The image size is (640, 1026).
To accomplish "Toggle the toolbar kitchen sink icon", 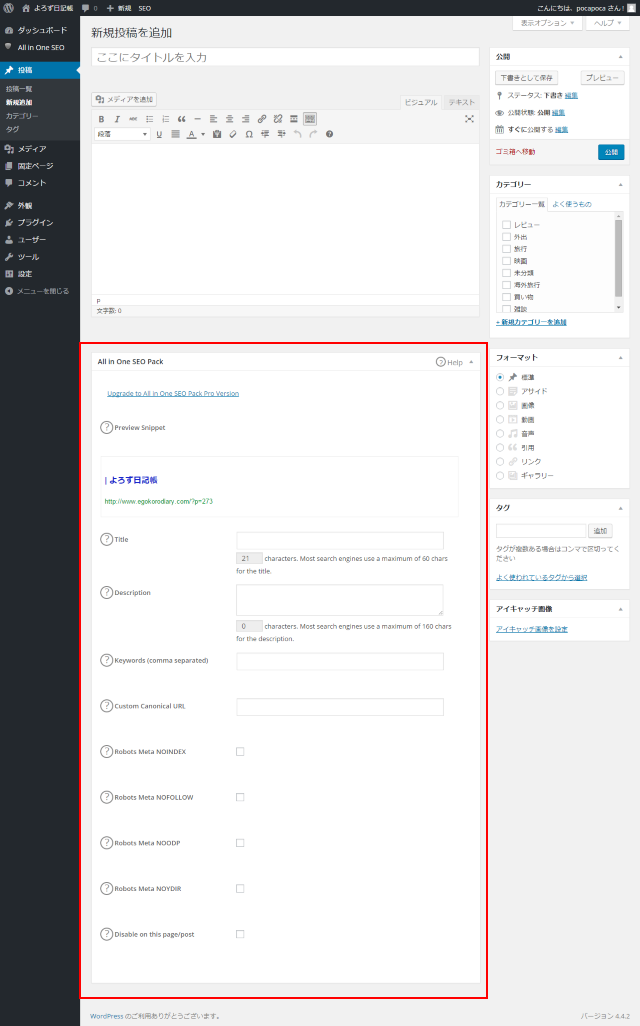I will pyautogui.click(x=310, y=119).
